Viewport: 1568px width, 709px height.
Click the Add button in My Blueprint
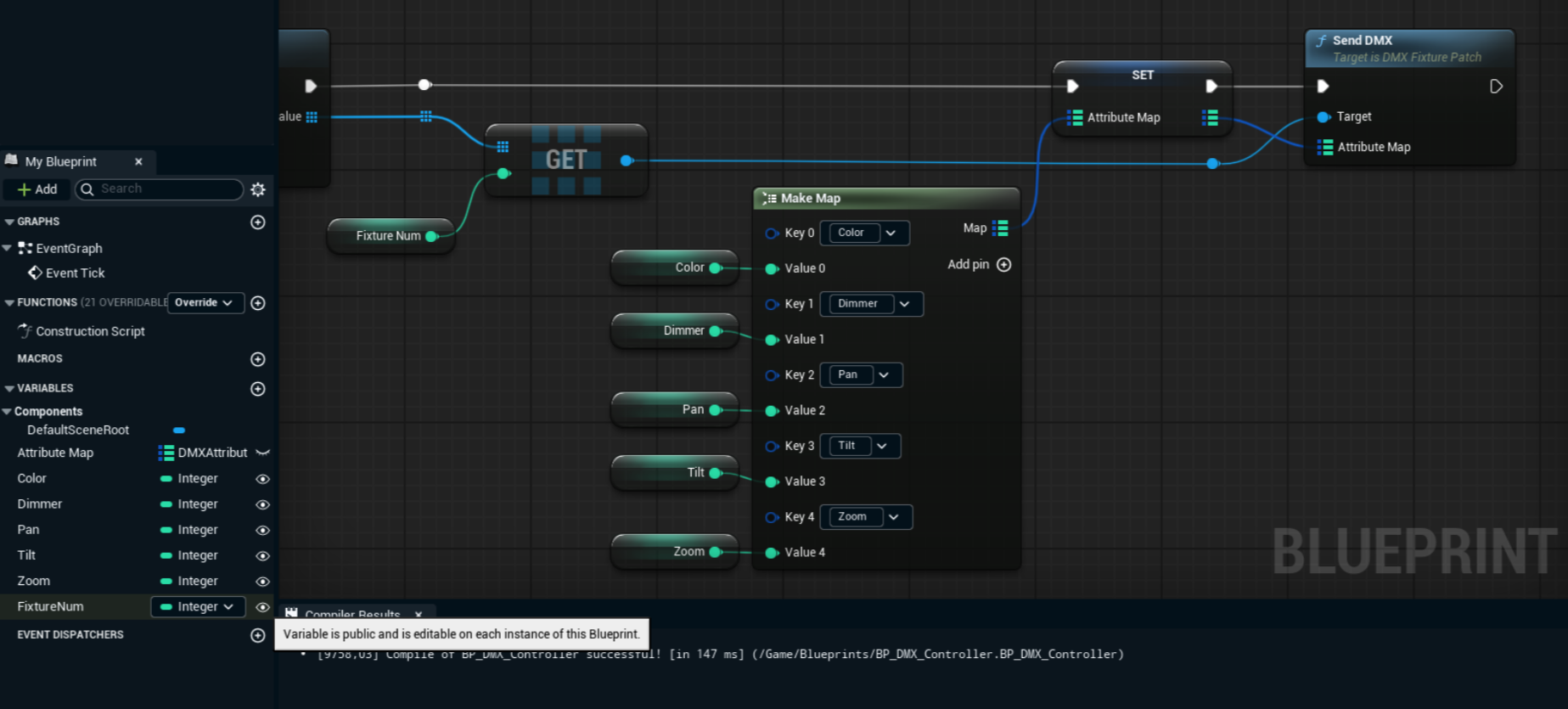coord(37,189)
